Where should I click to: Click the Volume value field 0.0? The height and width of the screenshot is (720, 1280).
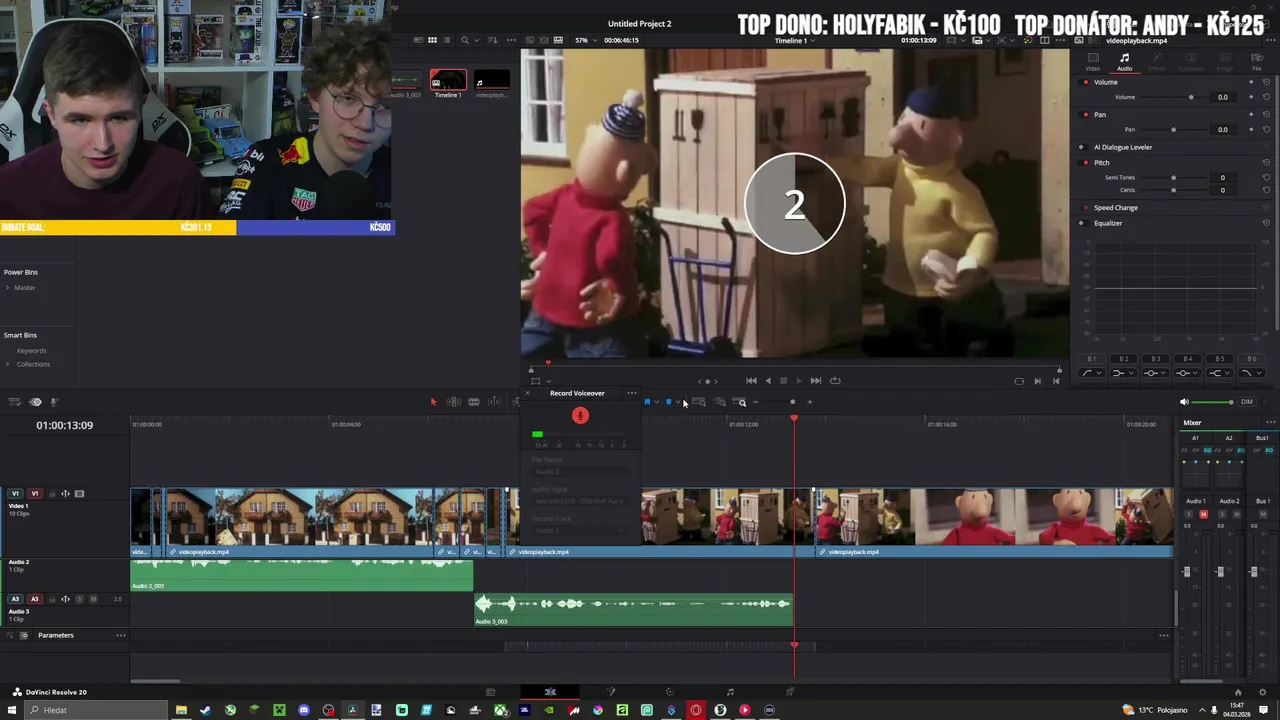click(1222, 97)
